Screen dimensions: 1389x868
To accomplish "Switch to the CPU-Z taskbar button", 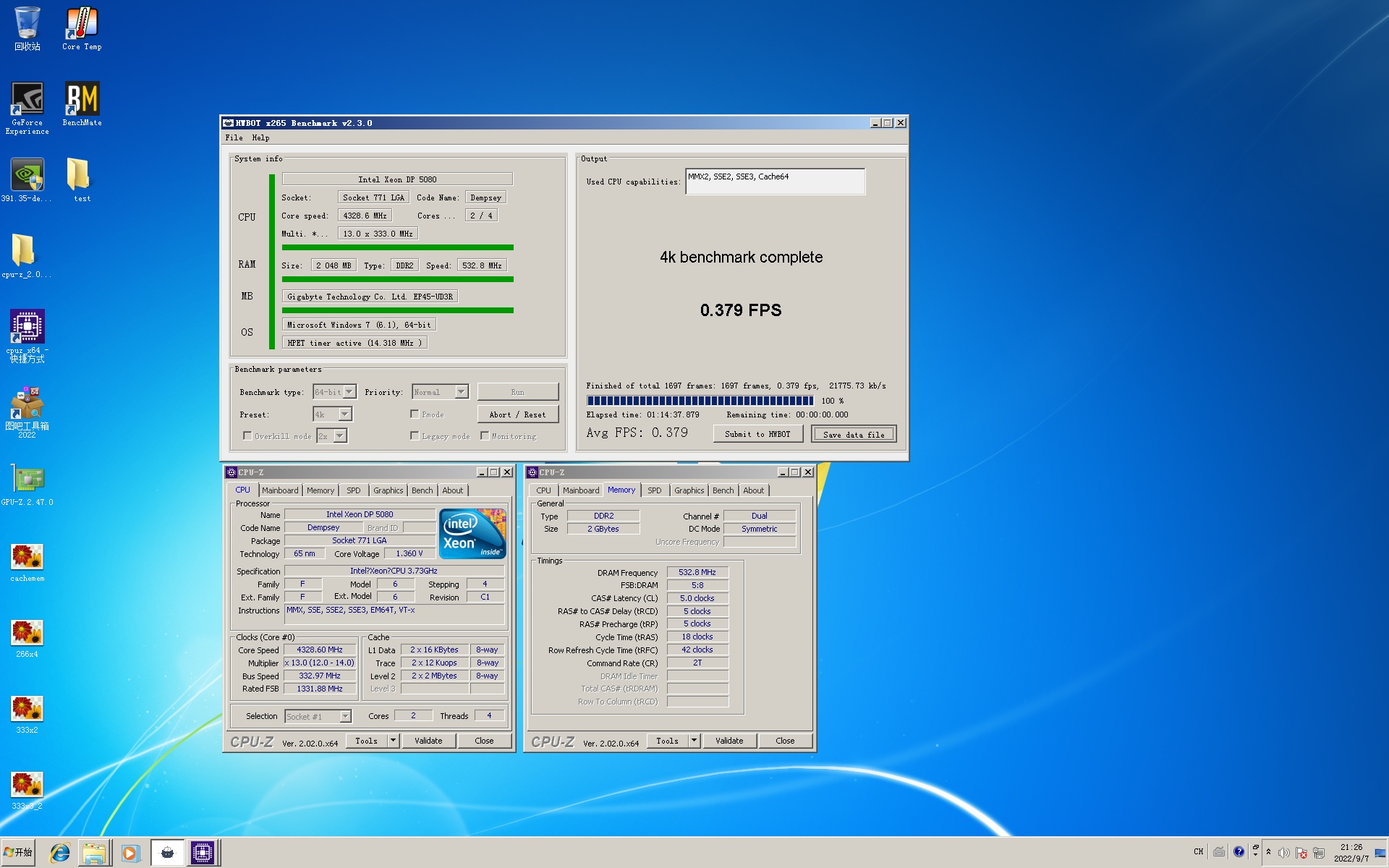I will coord(203,854).
